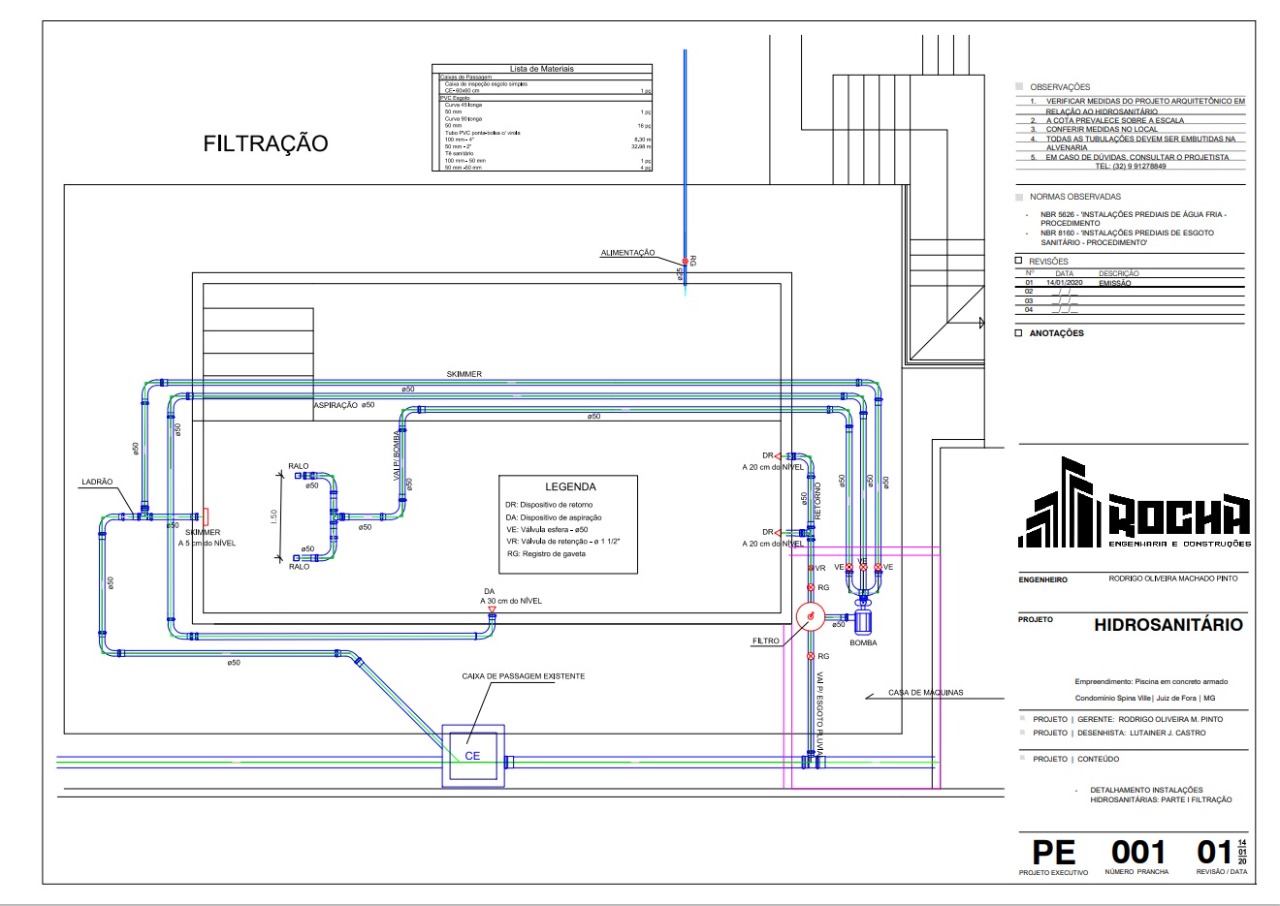Click the upper RALO drain symbol

(298, 476)
